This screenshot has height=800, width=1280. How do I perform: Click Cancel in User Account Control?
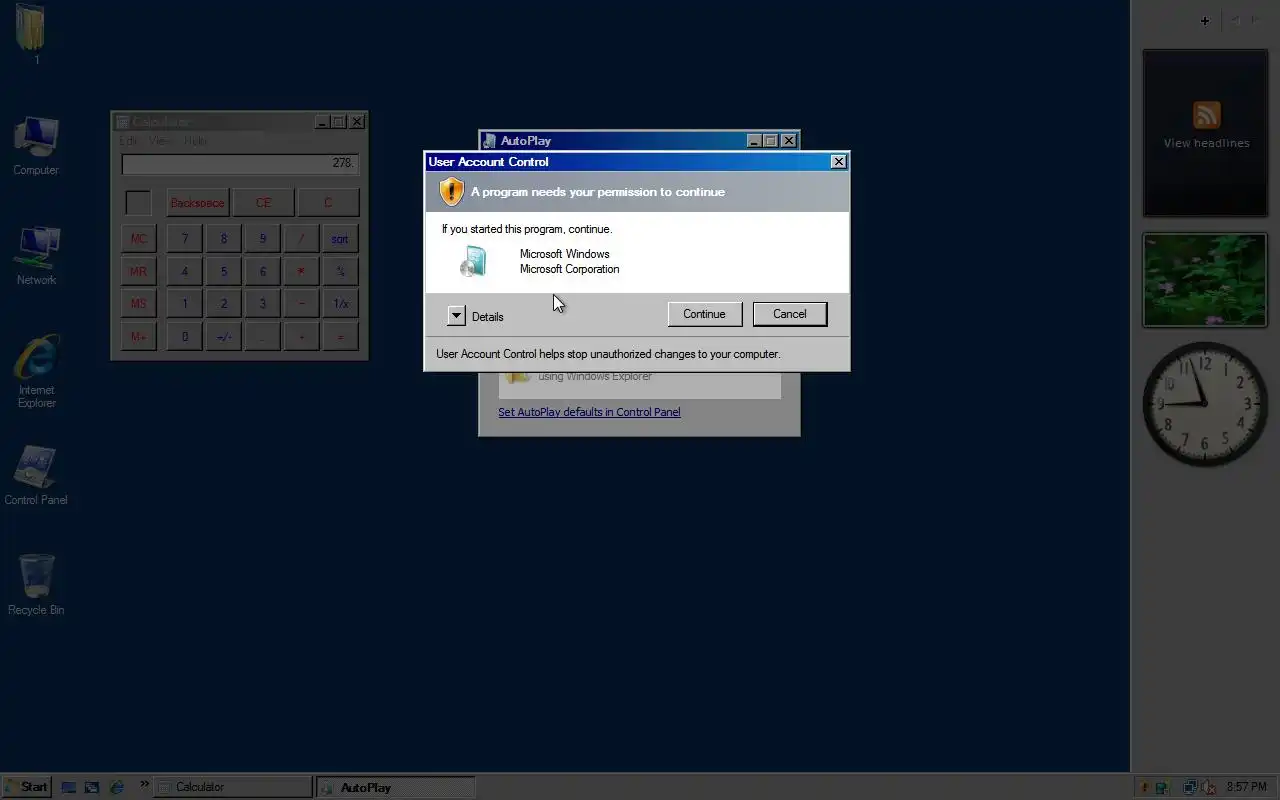(790, 314)
